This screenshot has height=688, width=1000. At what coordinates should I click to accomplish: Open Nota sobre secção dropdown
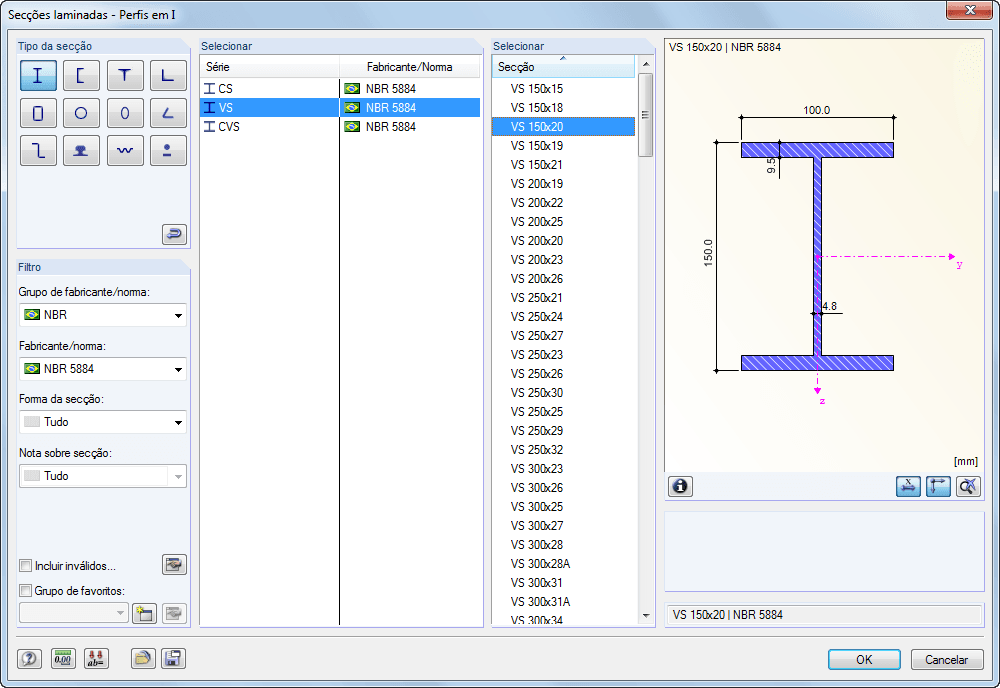[x=103, y=476]
